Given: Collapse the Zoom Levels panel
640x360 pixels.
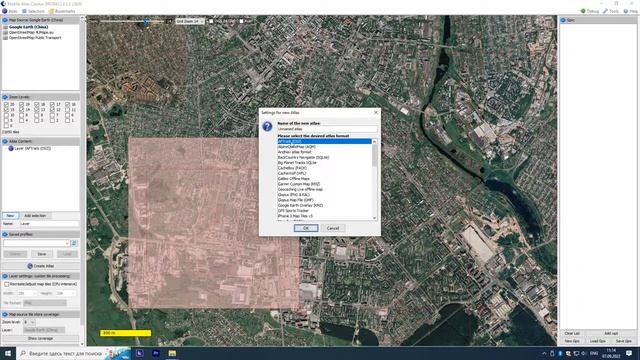Looking at the screenshot, I should tap(5, 97).
